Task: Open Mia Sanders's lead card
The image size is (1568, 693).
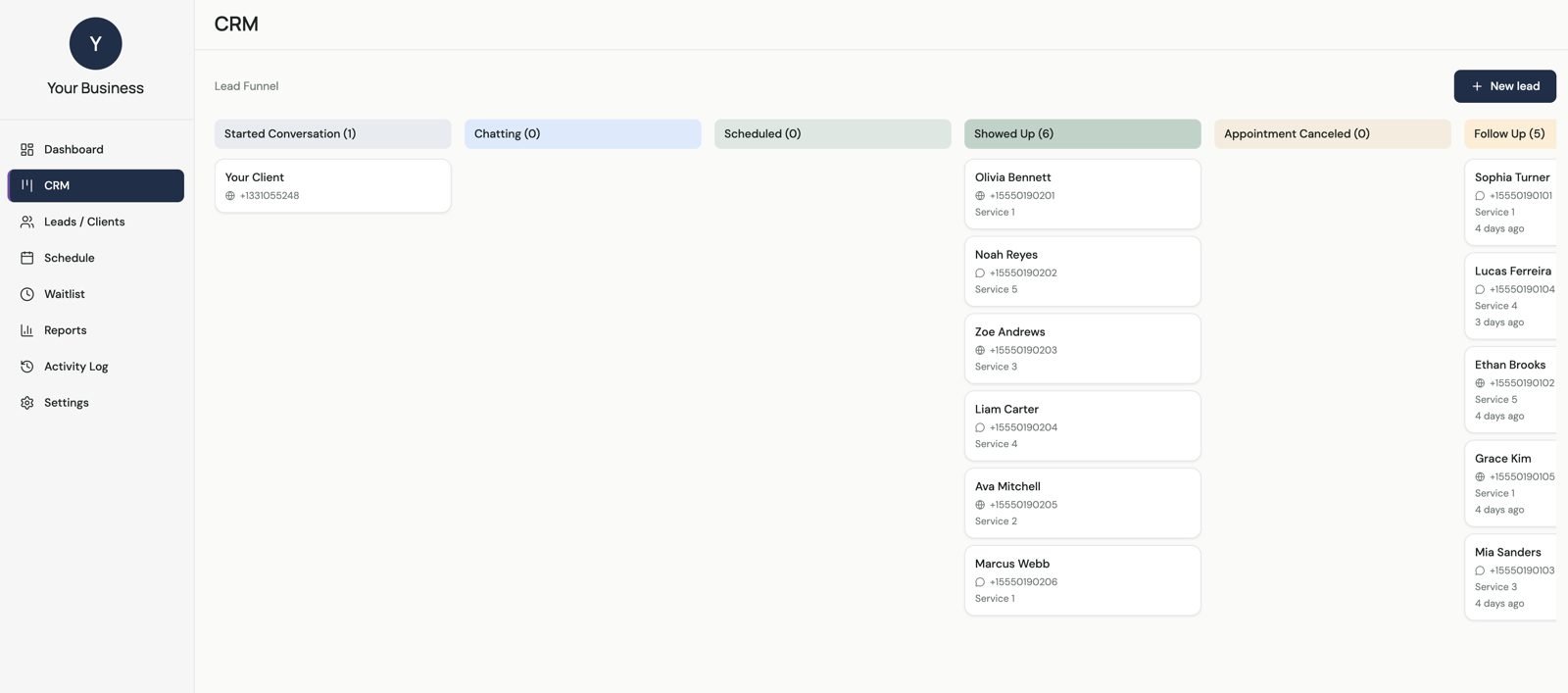Action: (1510, 577)
